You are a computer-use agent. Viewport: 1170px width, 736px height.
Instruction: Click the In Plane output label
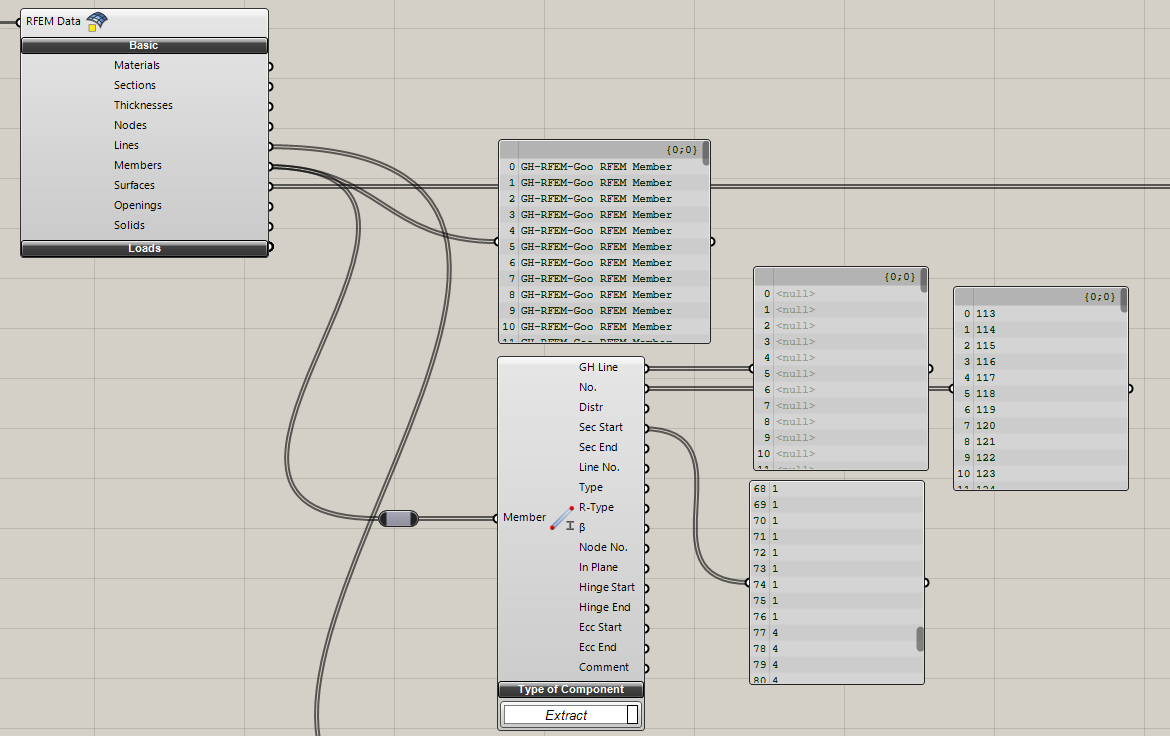[x=598, y=567]
